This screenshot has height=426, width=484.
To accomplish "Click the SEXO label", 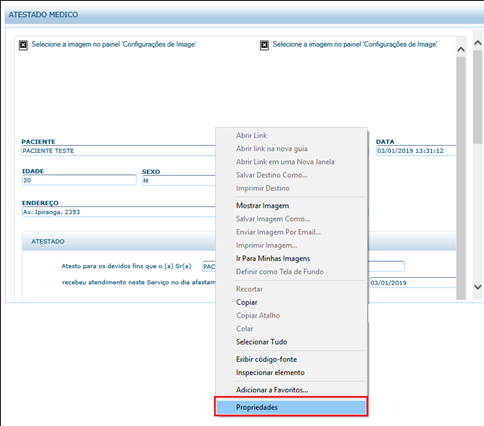I will click(151, 172).
